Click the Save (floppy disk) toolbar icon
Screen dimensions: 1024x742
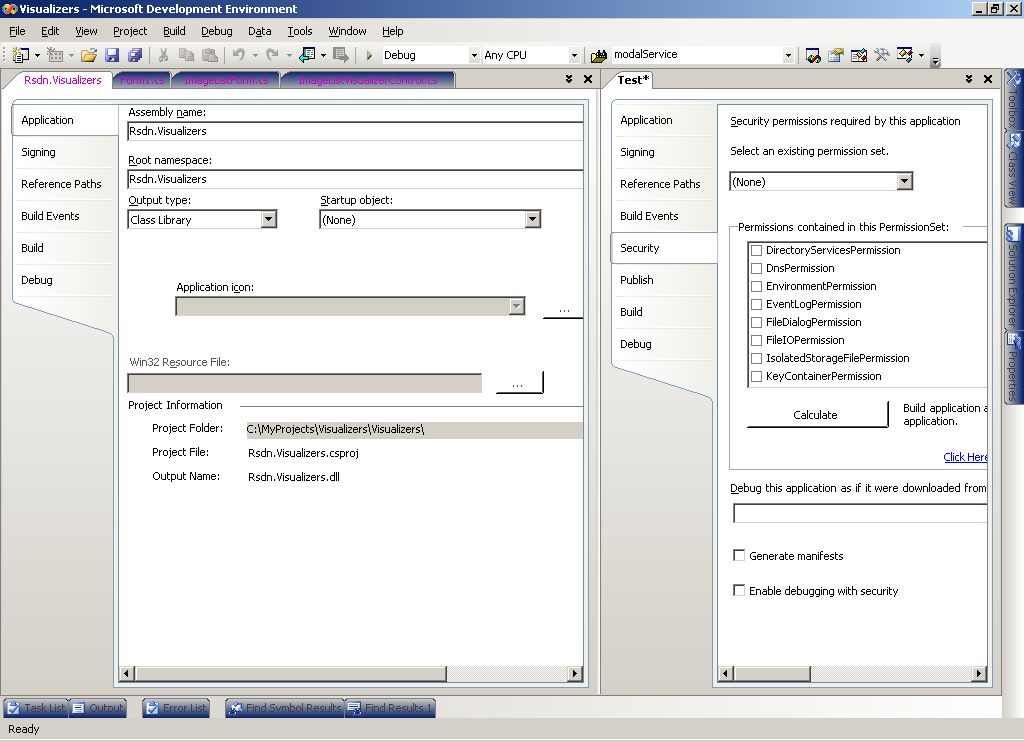coord(112,55)
